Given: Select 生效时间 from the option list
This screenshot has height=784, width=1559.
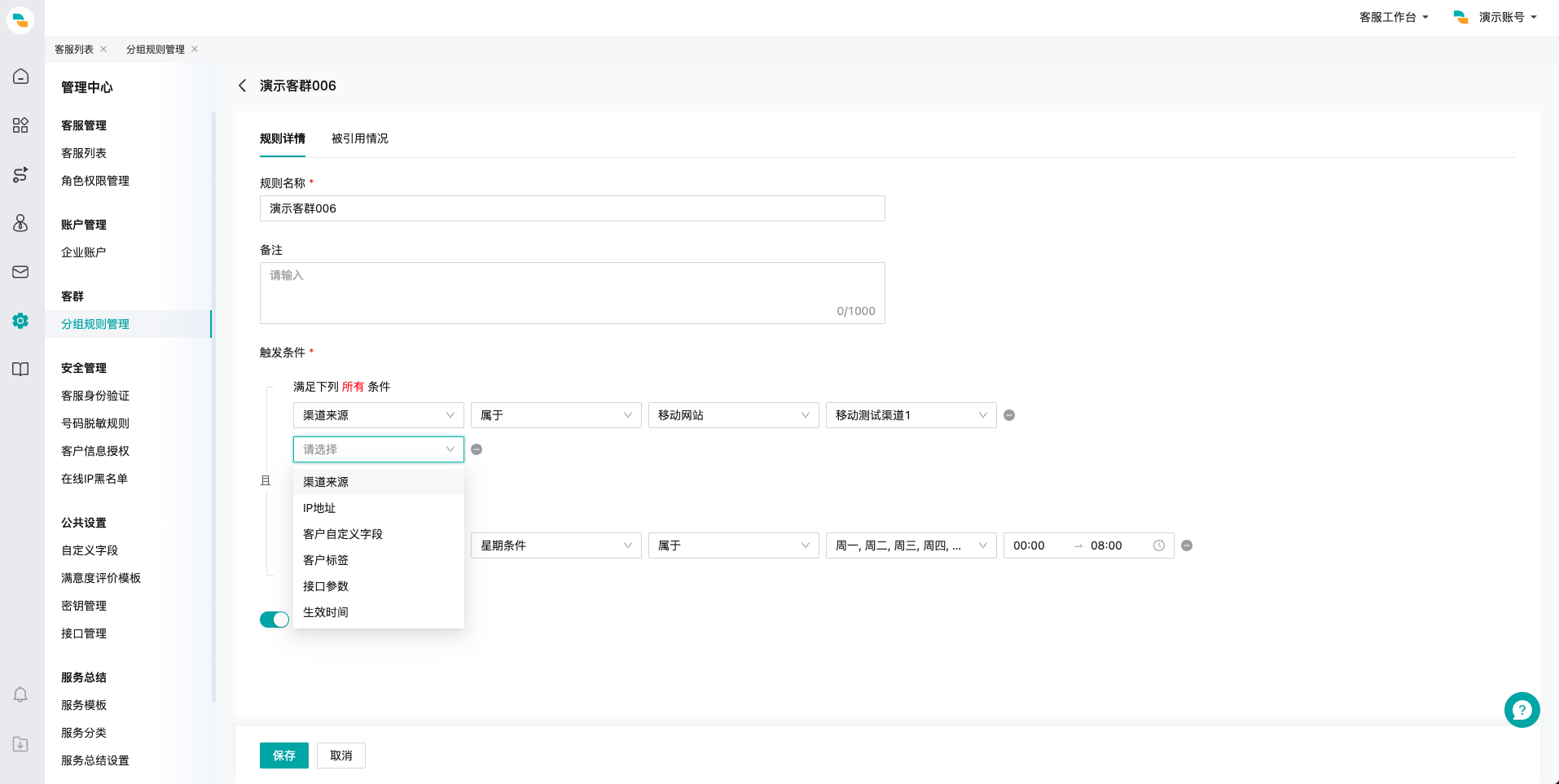Looking at the screenshot, I should tap(379, 612).
